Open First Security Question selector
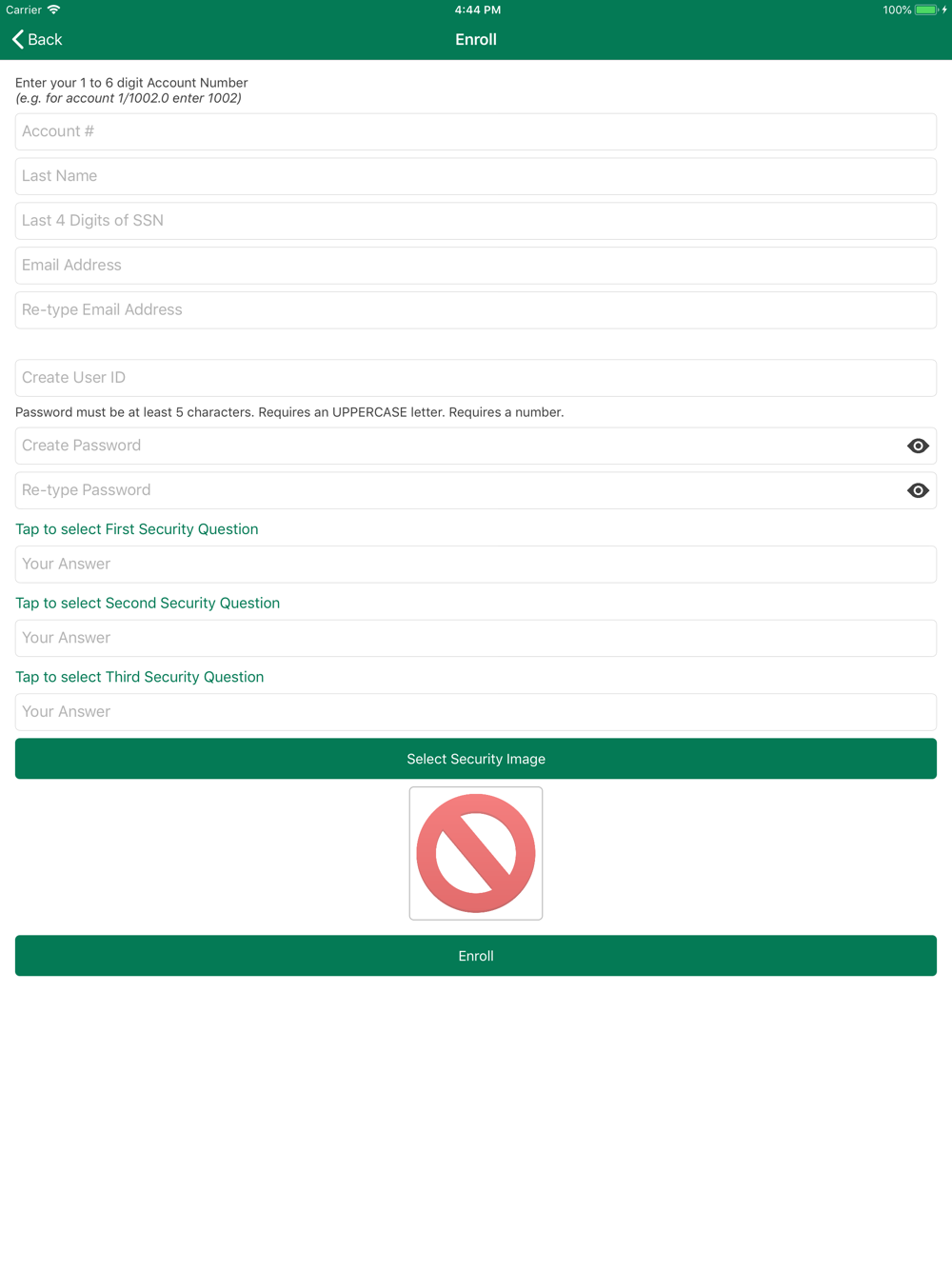 pyautogui.click(x=137, y=529)
